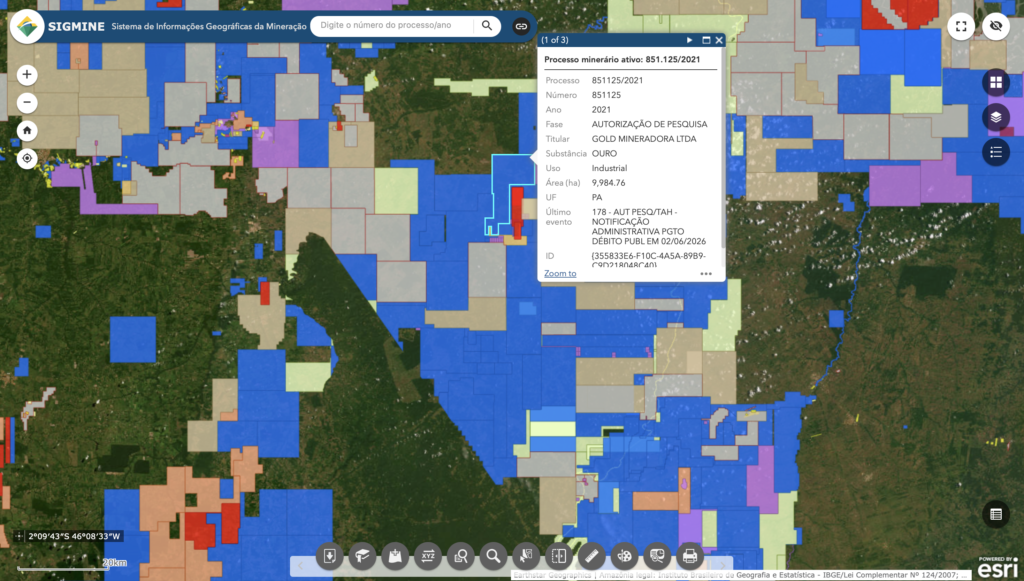1024x581 pixels.
Task: Run the process number search
Action: (487, 25)
